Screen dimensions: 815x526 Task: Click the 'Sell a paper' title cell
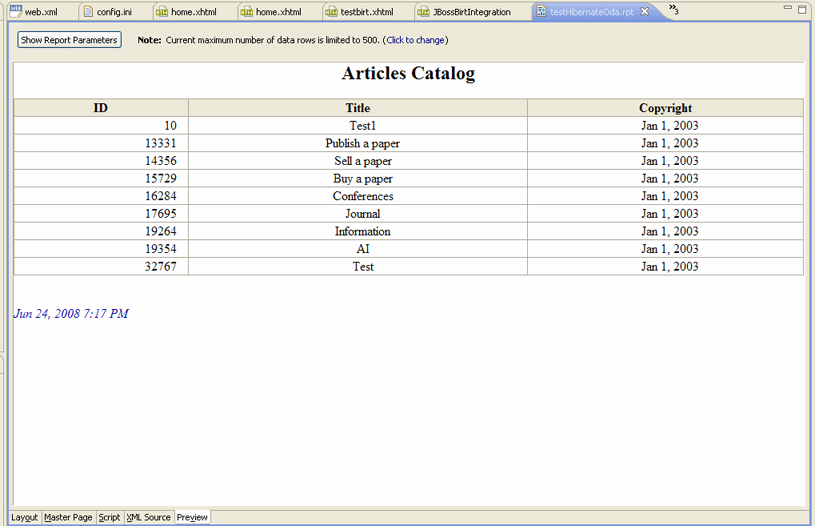[358, 161]
